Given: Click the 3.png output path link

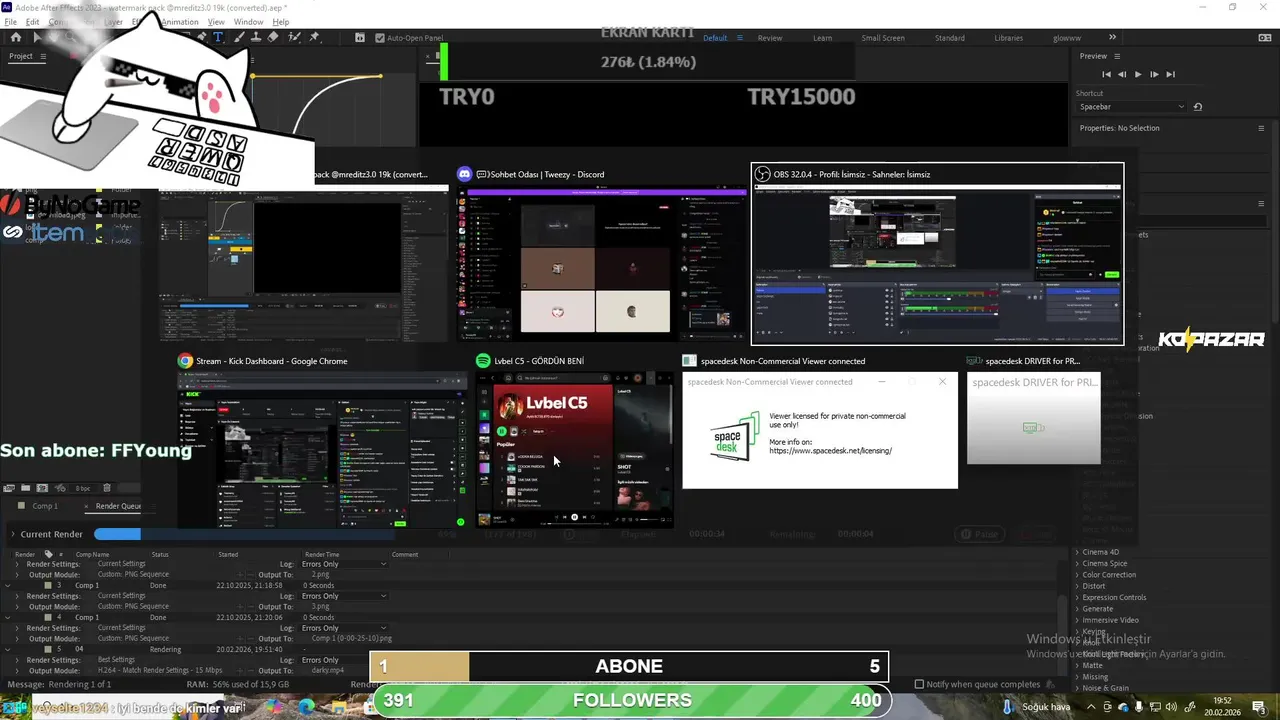Looking at the screenshot, I should (320, 607).
